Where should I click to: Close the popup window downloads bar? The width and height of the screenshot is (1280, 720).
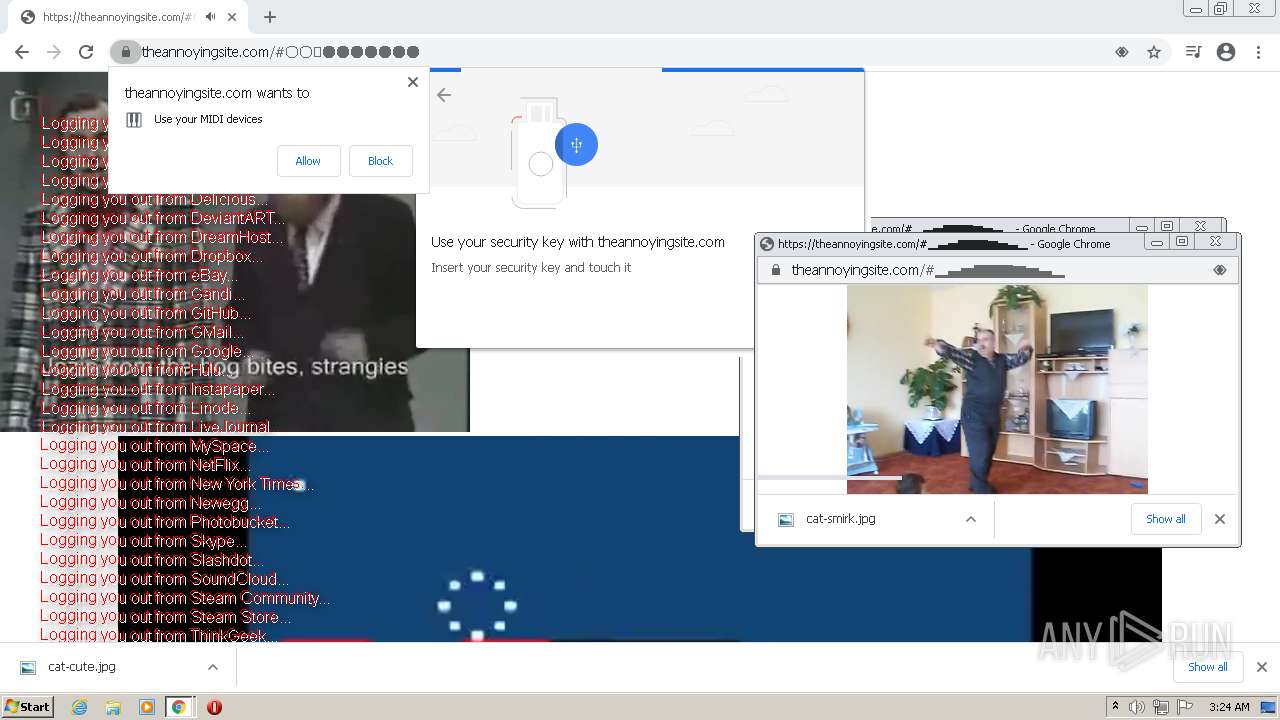point(1220,519)
